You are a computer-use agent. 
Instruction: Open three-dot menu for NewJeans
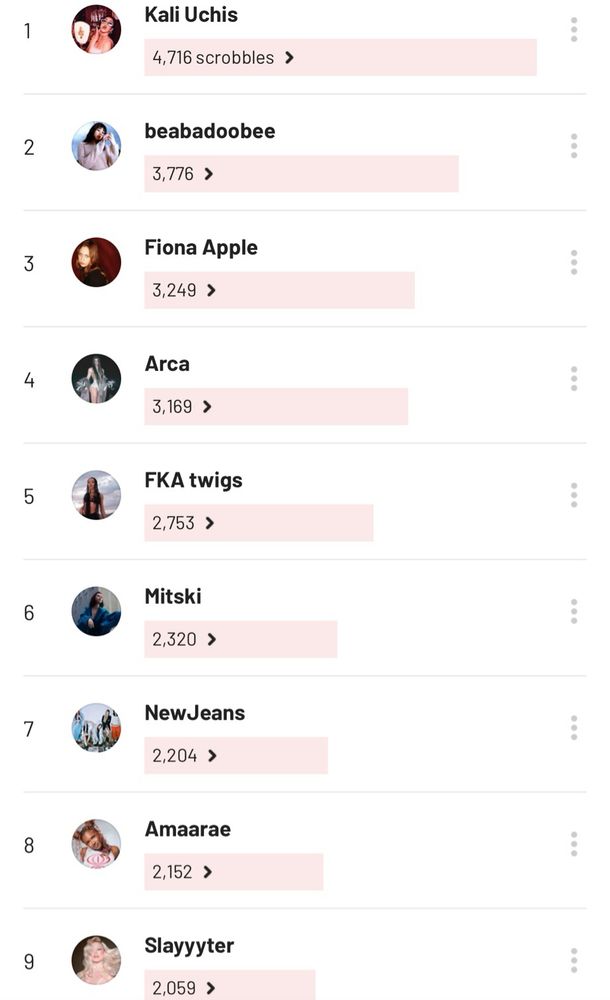[574, 728]
